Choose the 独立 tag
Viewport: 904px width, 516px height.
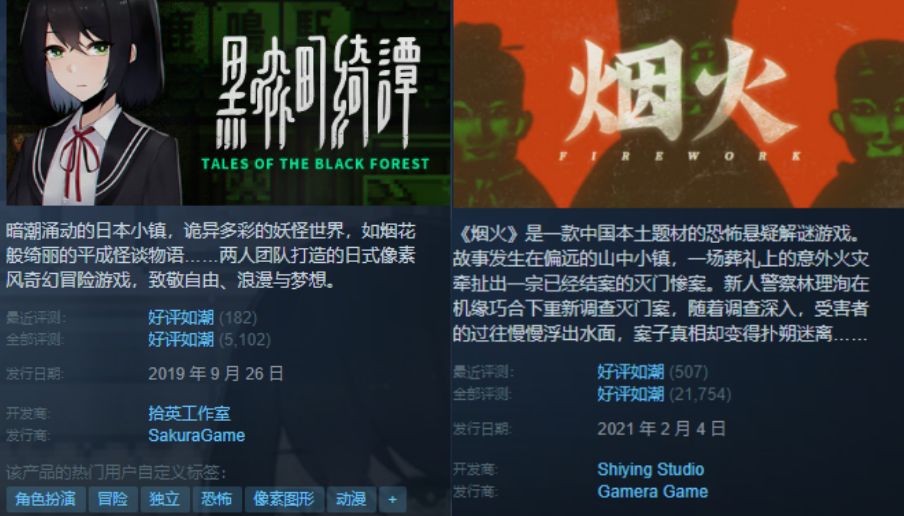(x=165, y=499)
